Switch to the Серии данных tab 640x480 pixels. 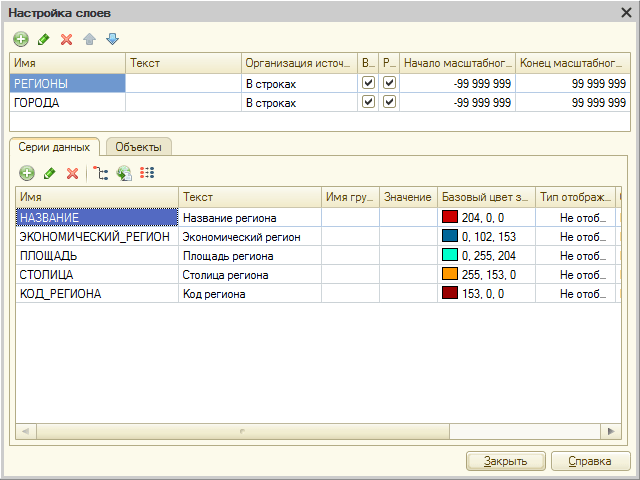click(x=54, y=147)
